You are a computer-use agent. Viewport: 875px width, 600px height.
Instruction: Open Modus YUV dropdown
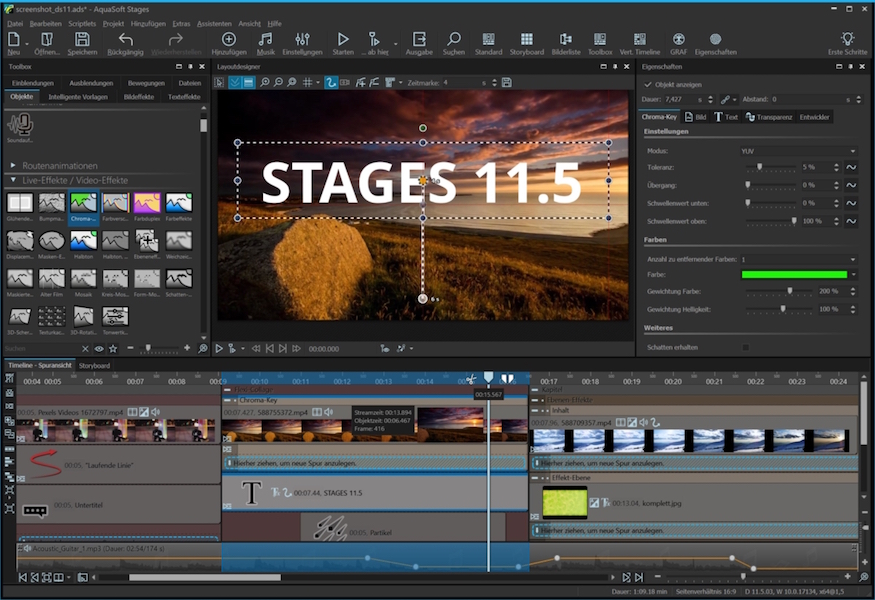coord(798,151)
